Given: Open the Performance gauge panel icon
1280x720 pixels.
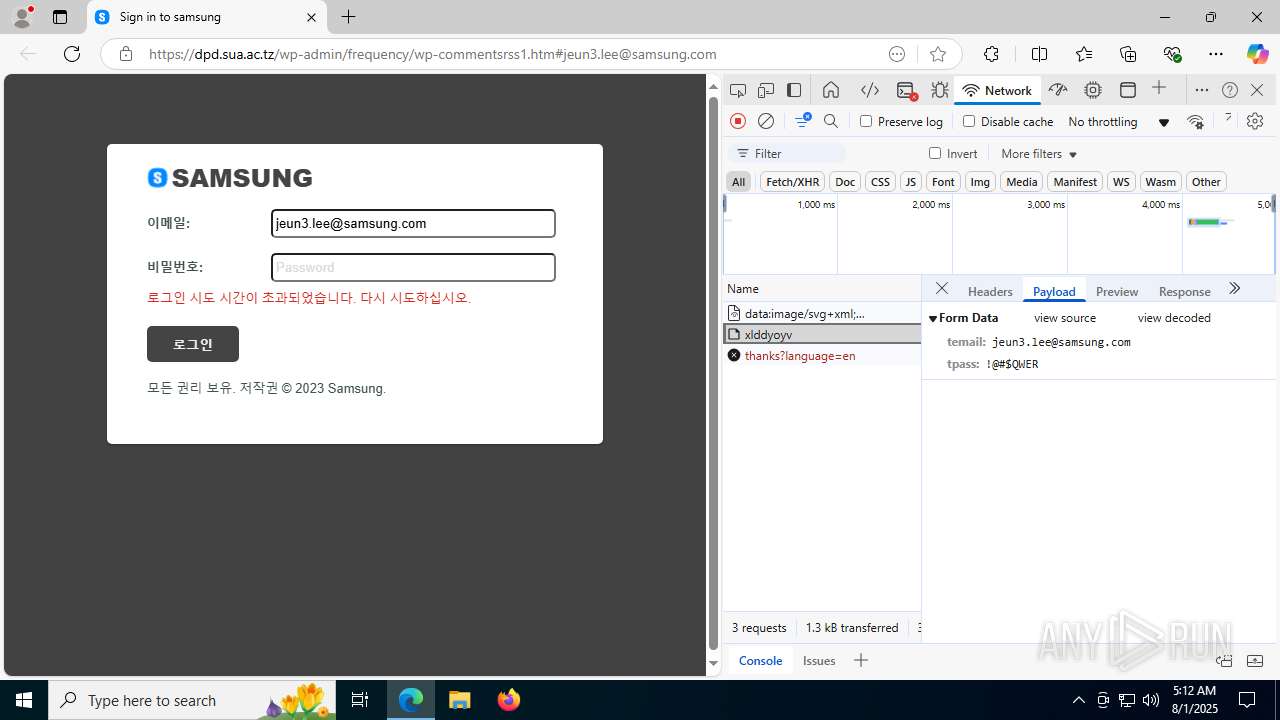Looking at the screenshot, I should [x=1058, y=90].
